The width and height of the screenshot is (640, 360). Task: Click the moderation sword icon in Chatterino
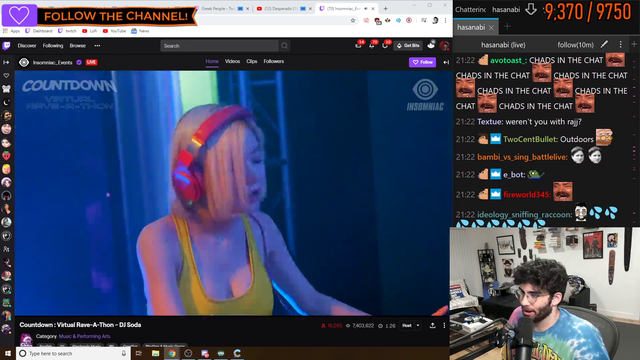[x=604, y=44]
